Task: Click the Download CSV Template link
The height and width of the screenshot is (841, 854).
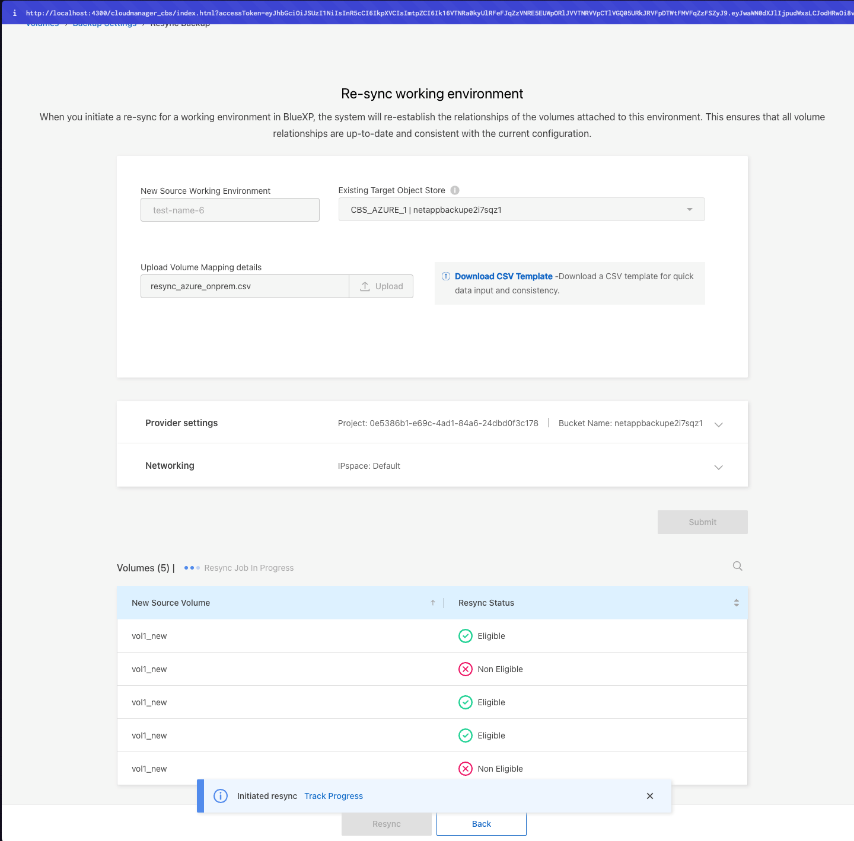Action: click(x=503, y=276)
